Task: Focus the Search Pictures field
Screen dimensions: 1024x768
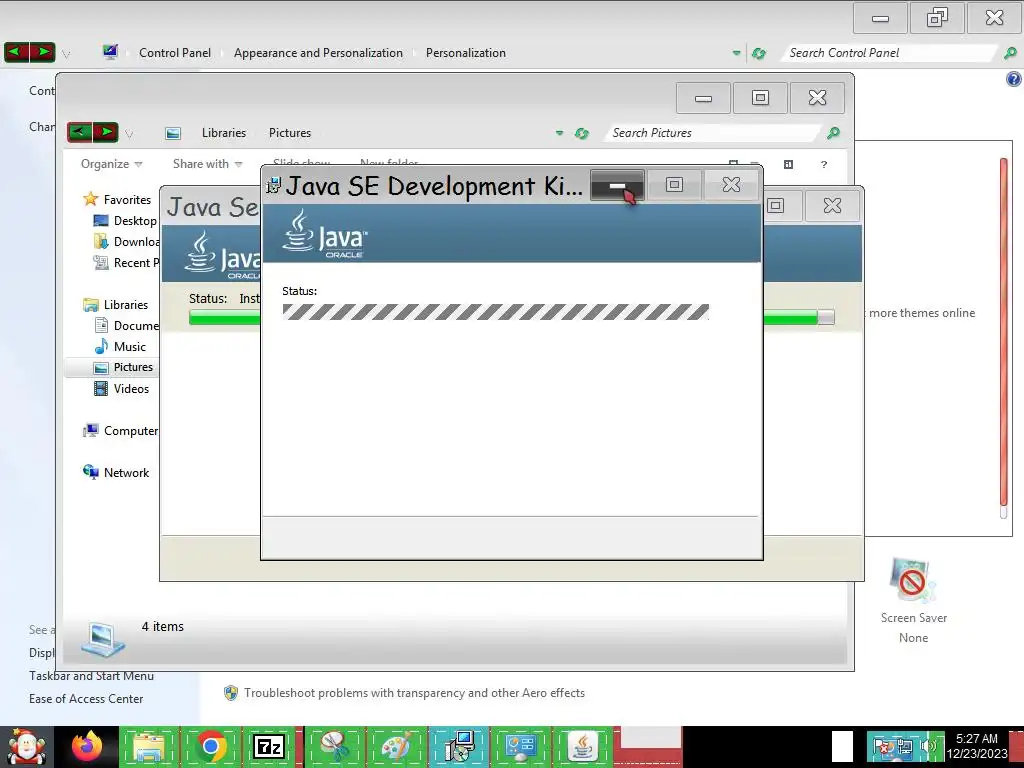Action: point(712,133)
